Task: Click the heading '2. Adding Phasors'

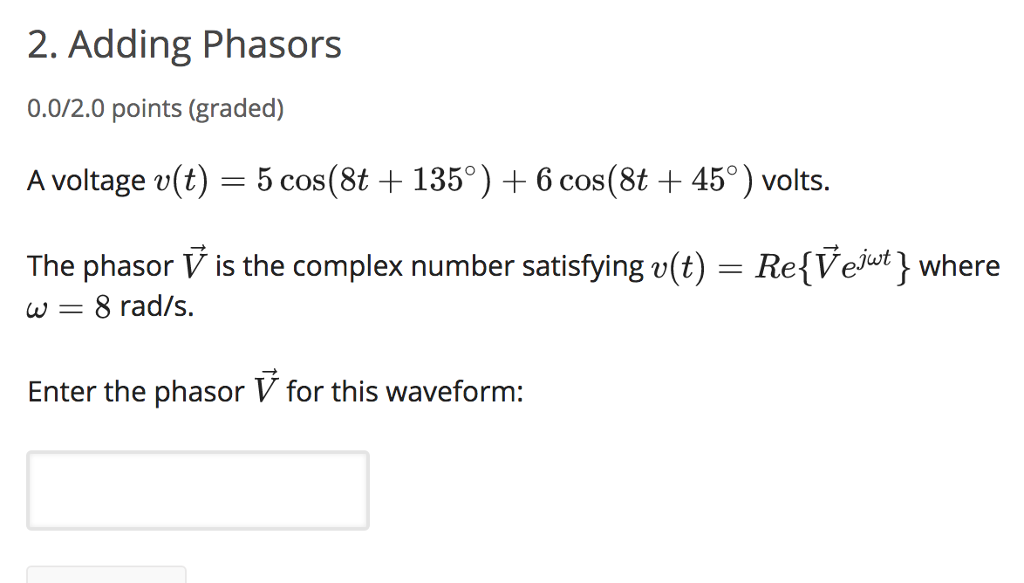Action: [x=183, y=43]
